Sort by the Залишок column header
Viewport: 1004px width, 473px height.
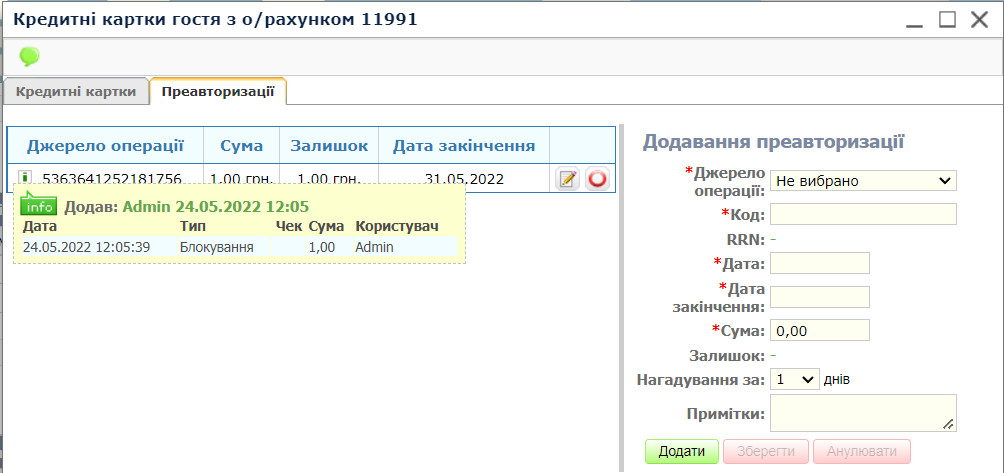[329, 146]
